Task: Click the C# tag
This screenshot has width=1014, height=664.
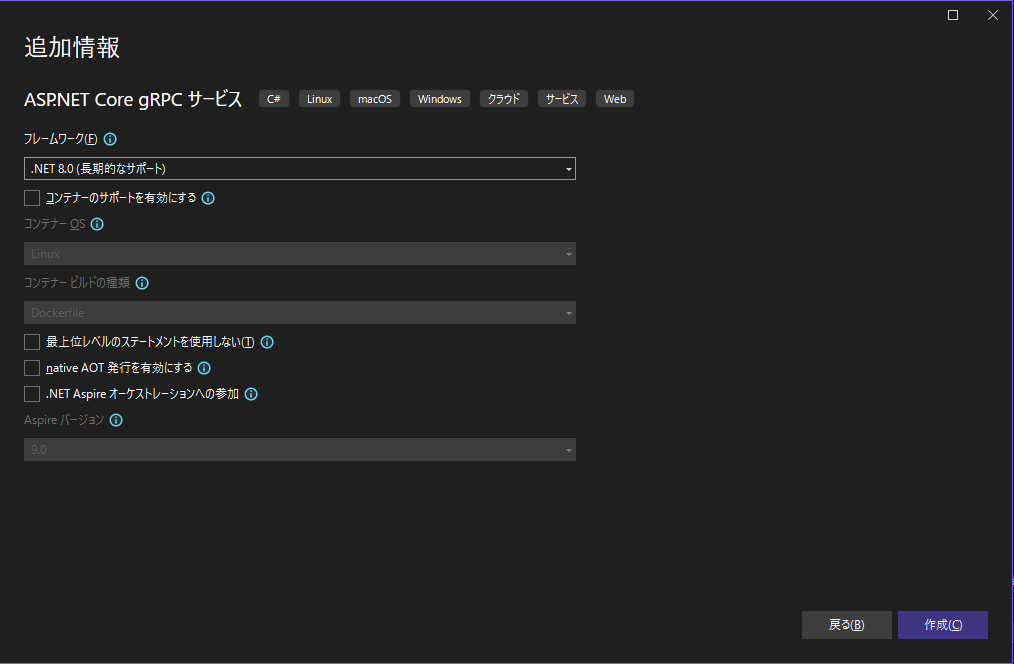Action: coord(274,99)
